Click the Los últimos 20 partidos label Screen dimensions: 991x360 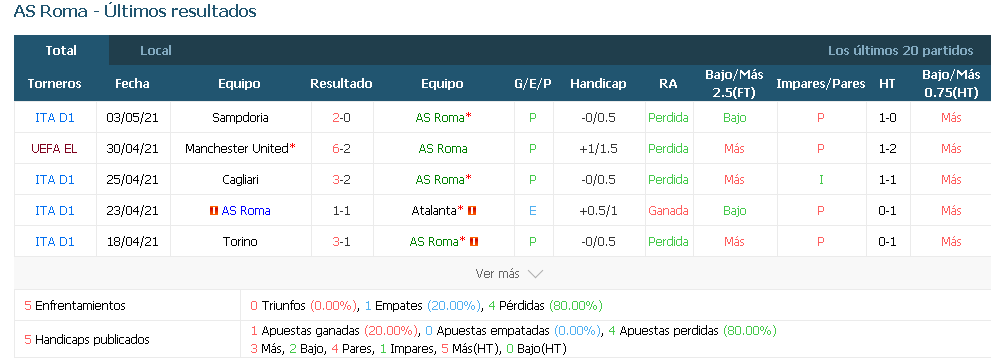pyautogui.click(x=901, y=51)
